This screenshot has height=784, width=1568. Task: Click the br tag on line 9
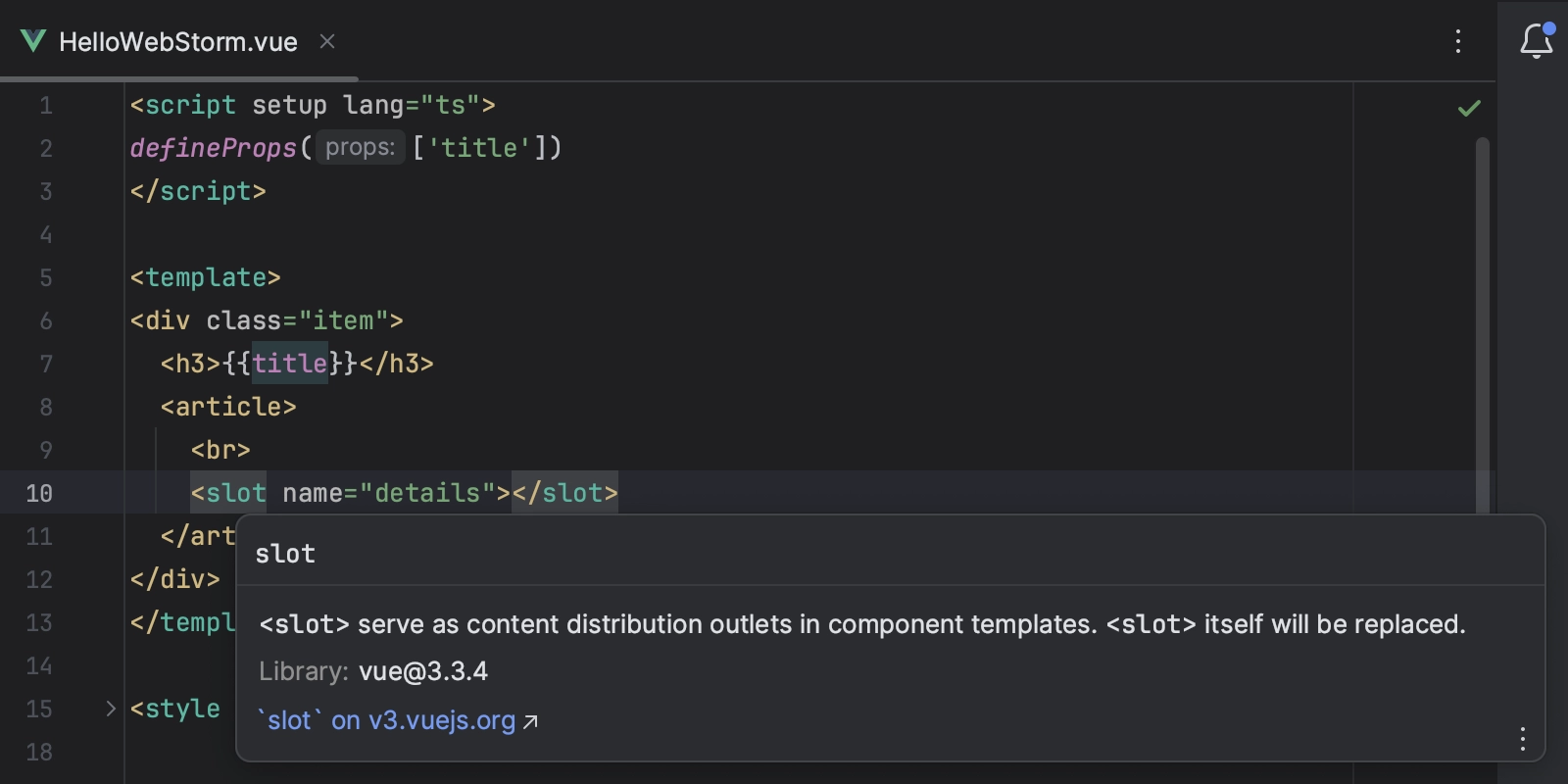click(x=220, y=450)
